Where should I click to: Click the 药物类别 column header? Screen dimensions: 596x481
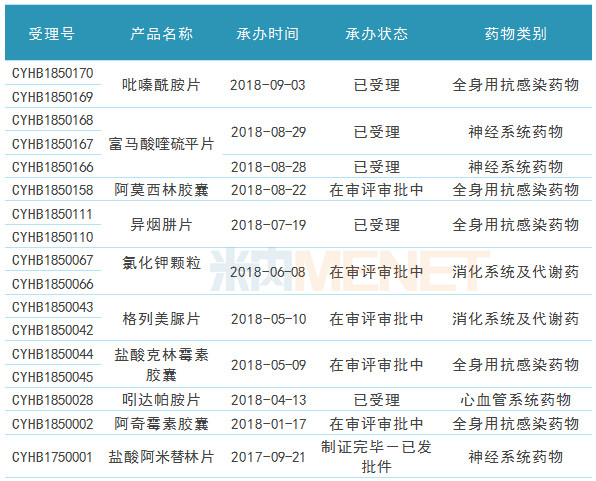pos(515,34)
